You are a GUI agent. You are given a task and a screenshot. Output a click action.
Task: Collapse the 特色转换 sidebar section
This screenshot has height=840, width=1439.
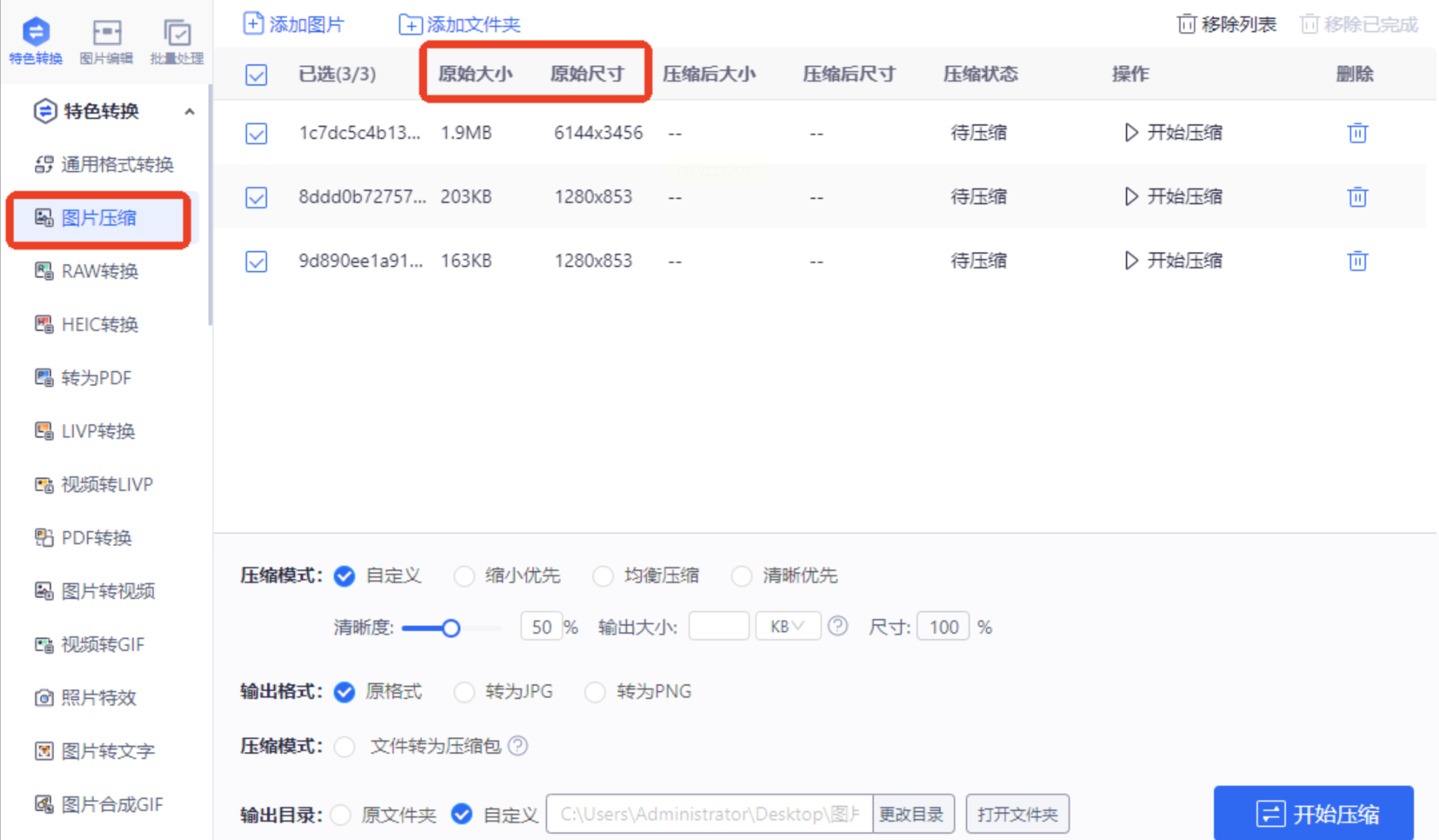point(190,112)
